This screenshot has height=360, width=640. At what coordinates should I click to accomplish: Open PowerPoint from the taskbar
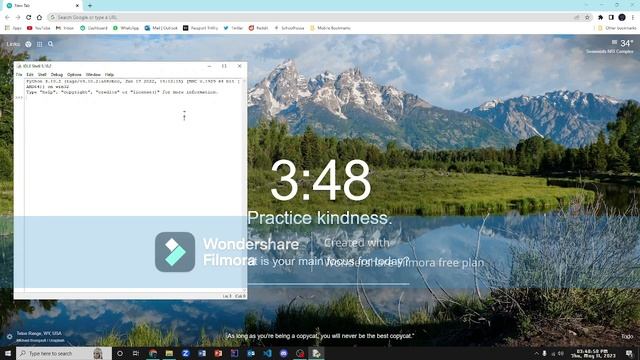[218, 353]
